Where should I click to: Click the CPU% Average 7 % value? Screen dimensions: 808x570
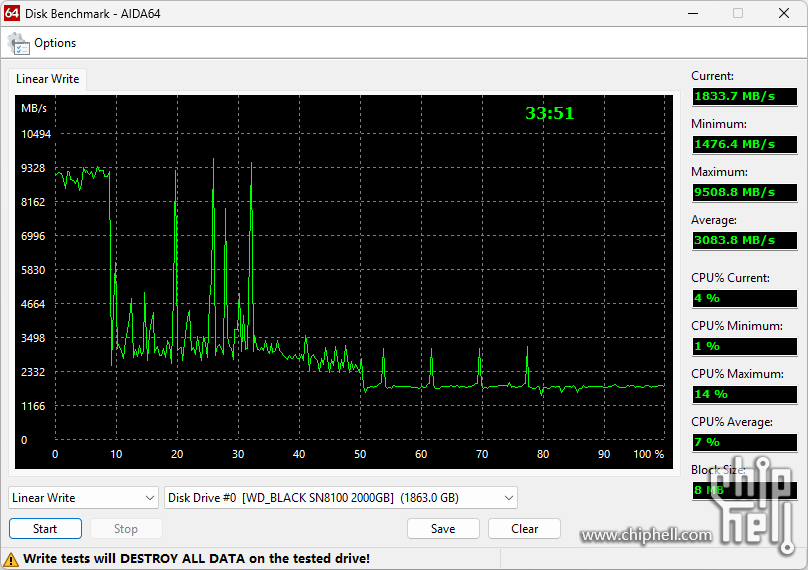click(x=745, y=442)
